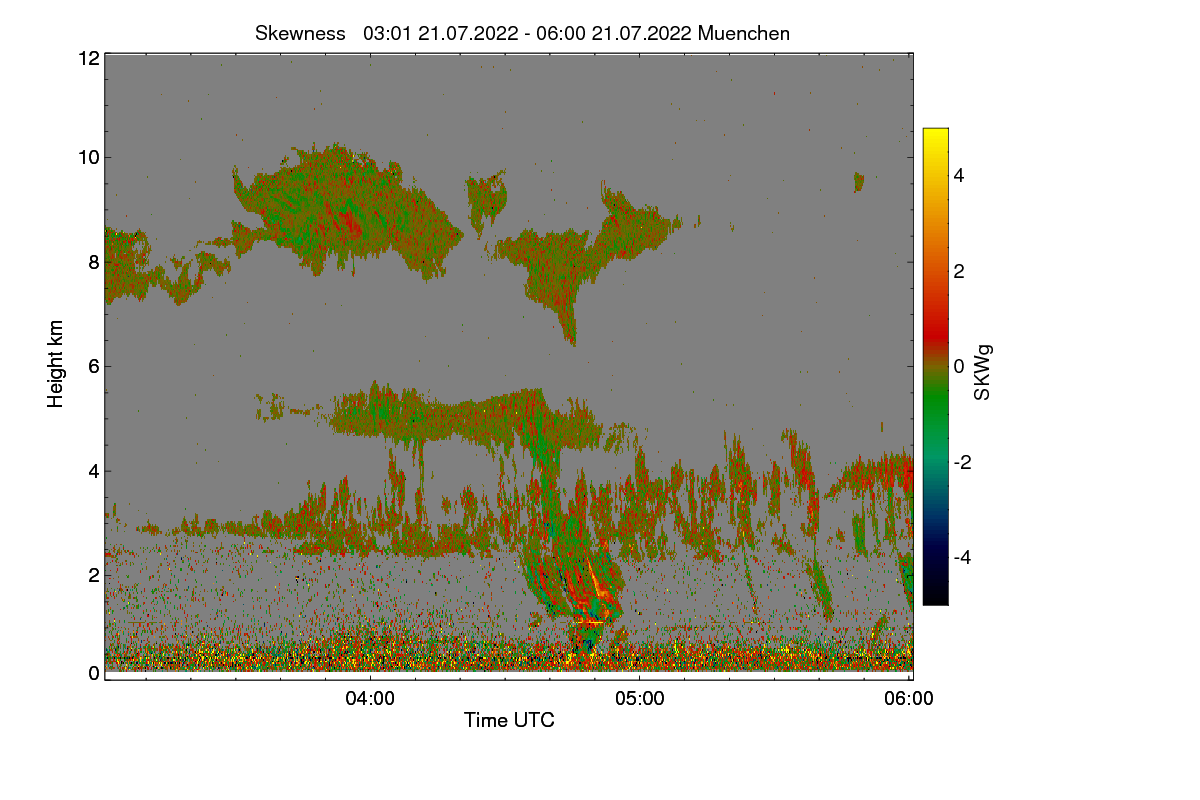1200x800 pixels.
Task: Click the height axis label 12
Action: tap(88, 58)
